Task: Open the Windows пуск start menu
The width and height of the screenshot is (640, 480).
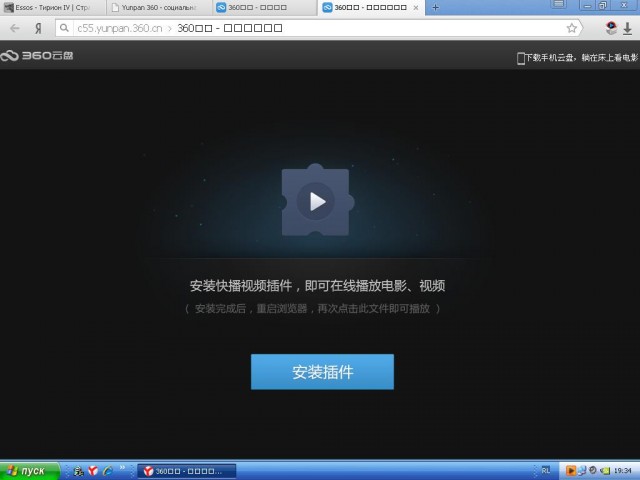Action: click(28, 470)
